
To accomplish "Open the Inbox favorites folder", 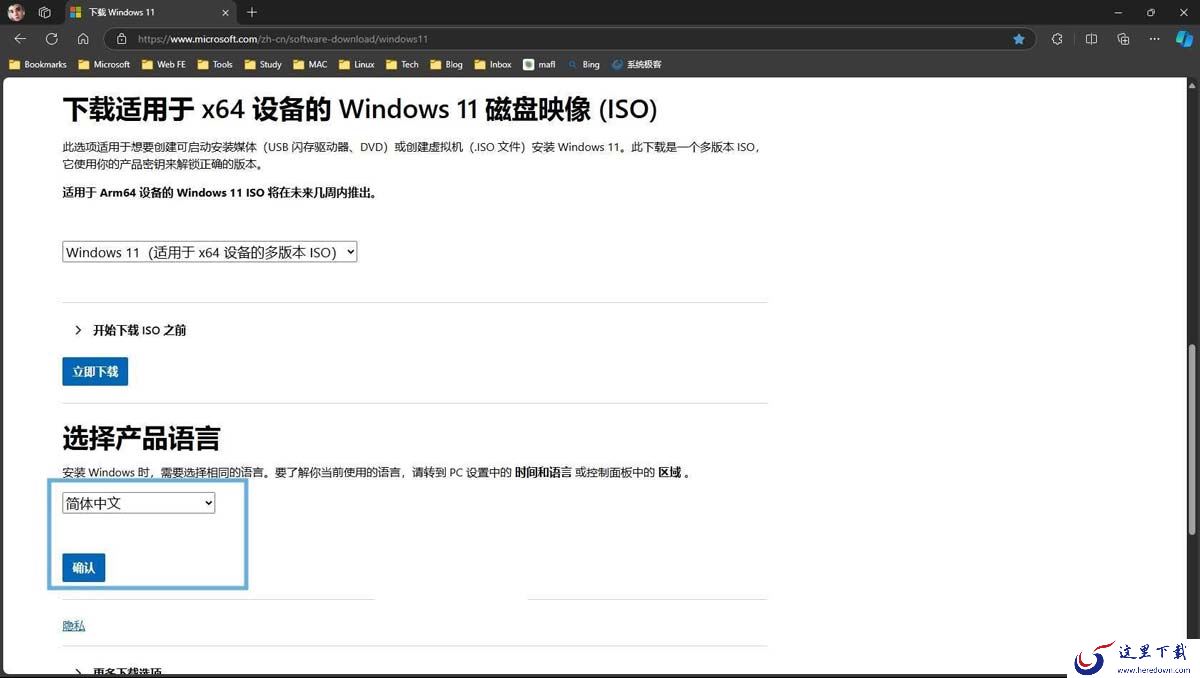I will coord(493,64).
